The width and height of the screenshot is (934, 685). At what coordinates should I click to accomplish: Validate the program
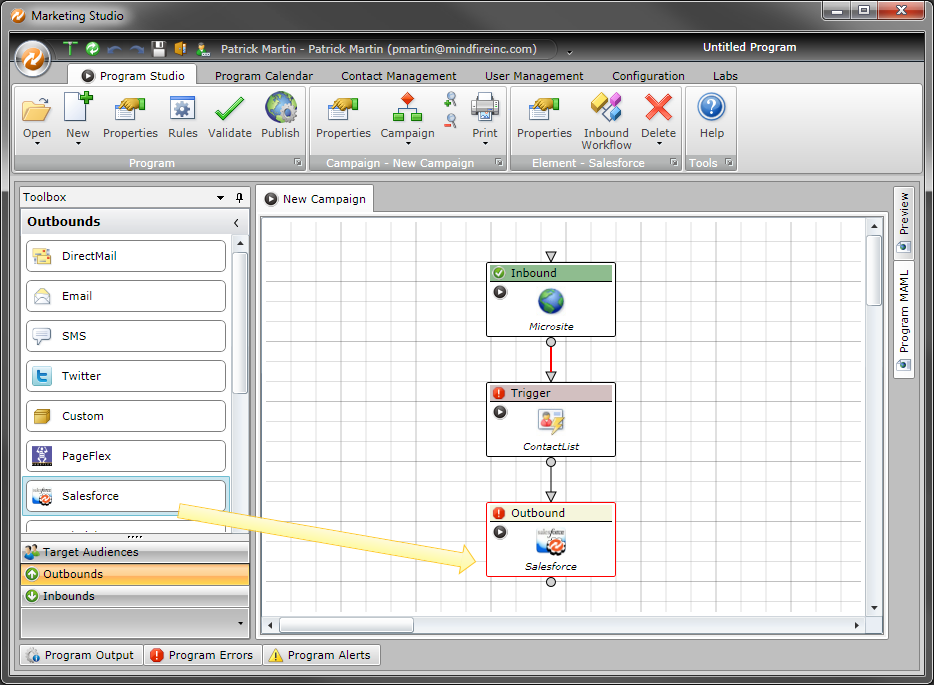click(229, 118)
